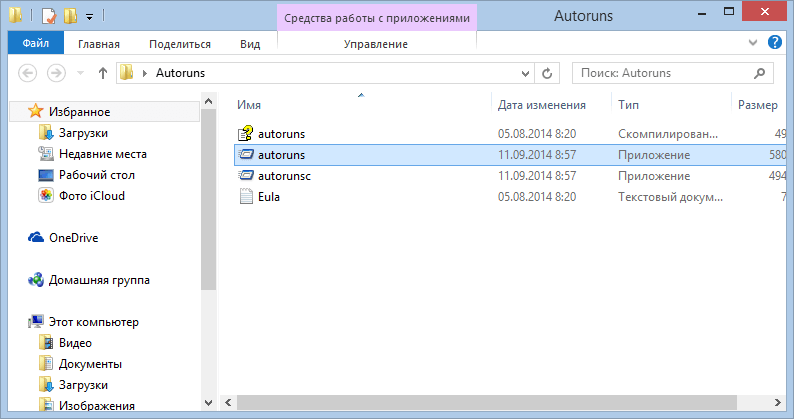Expand the address bar history dropdown
The width and height of the screenshot is (794, 419).
point(525,73)
